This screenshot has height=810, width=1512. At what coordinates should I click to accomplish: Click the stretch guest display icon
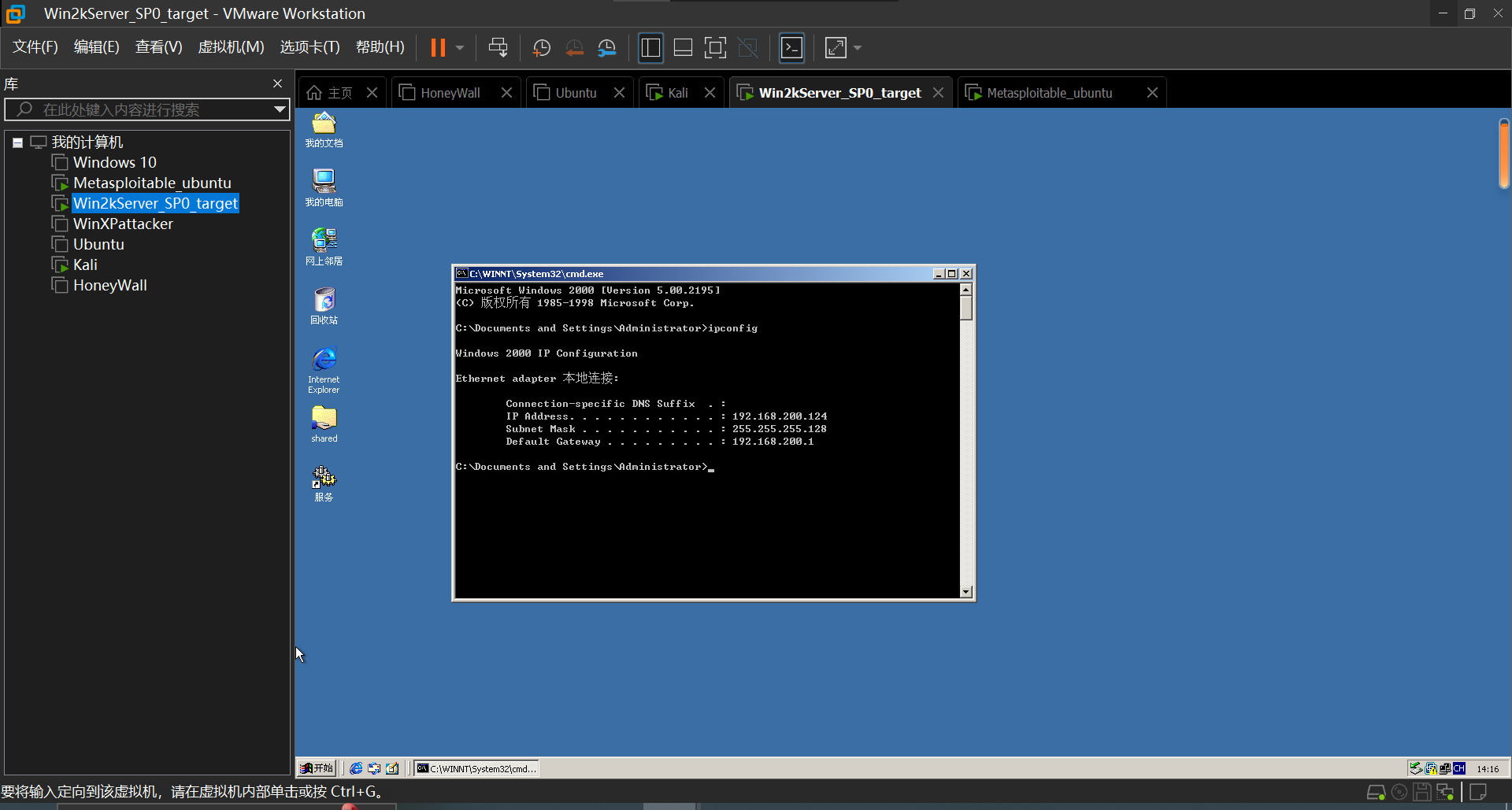pyautogui.click(x=836, y=48)
